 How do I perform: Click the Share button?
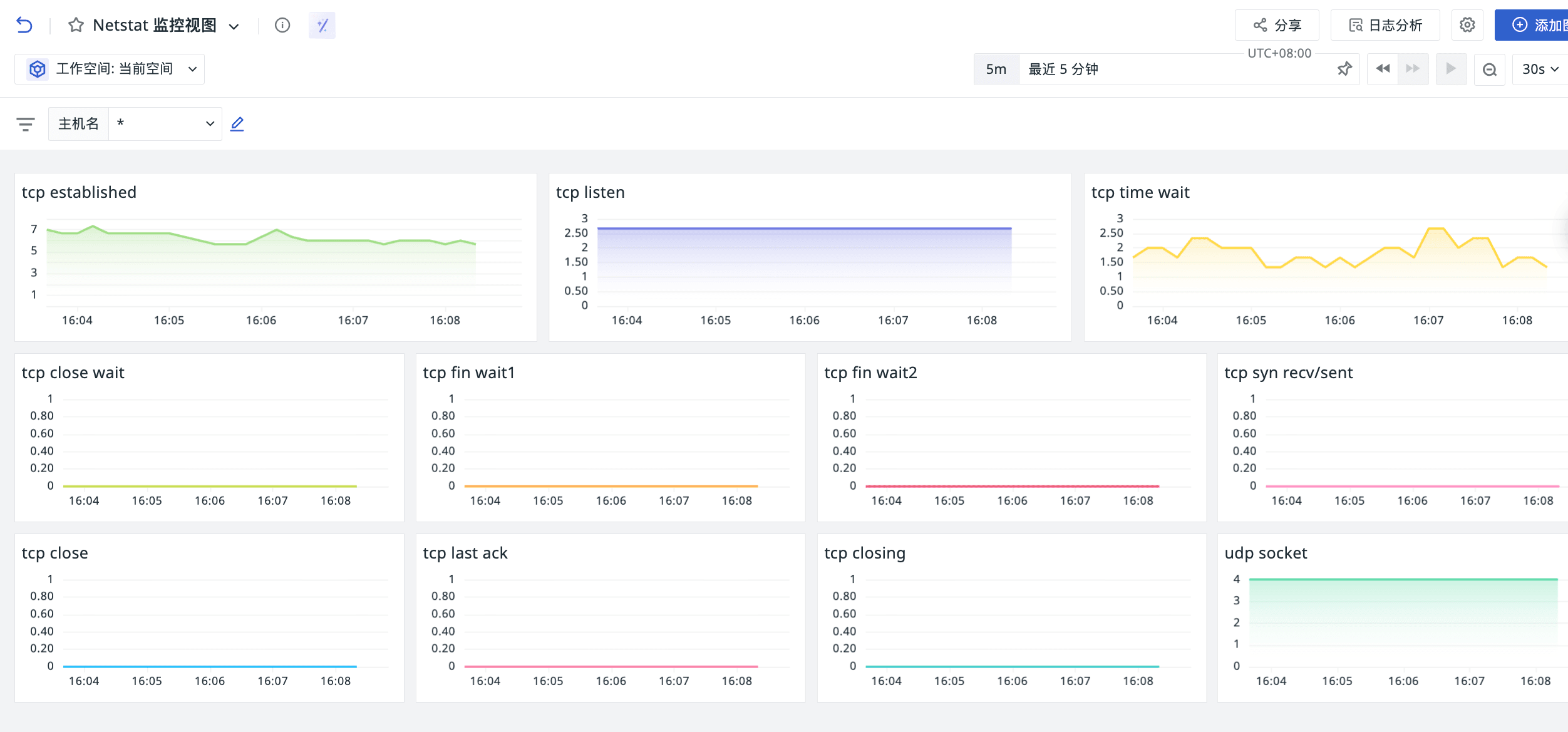1277,25
